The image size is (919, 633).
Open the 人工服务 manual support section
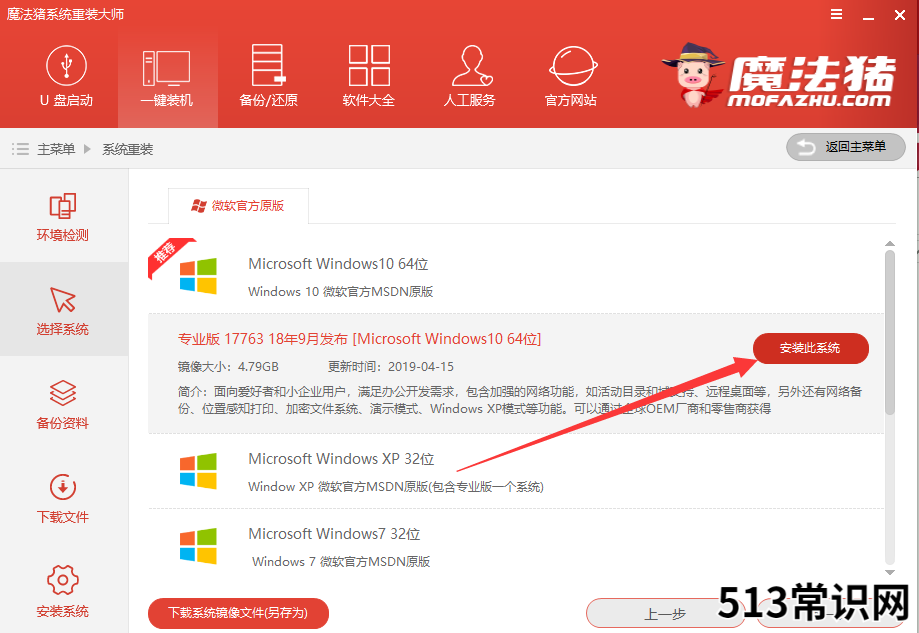pos(470,76)
